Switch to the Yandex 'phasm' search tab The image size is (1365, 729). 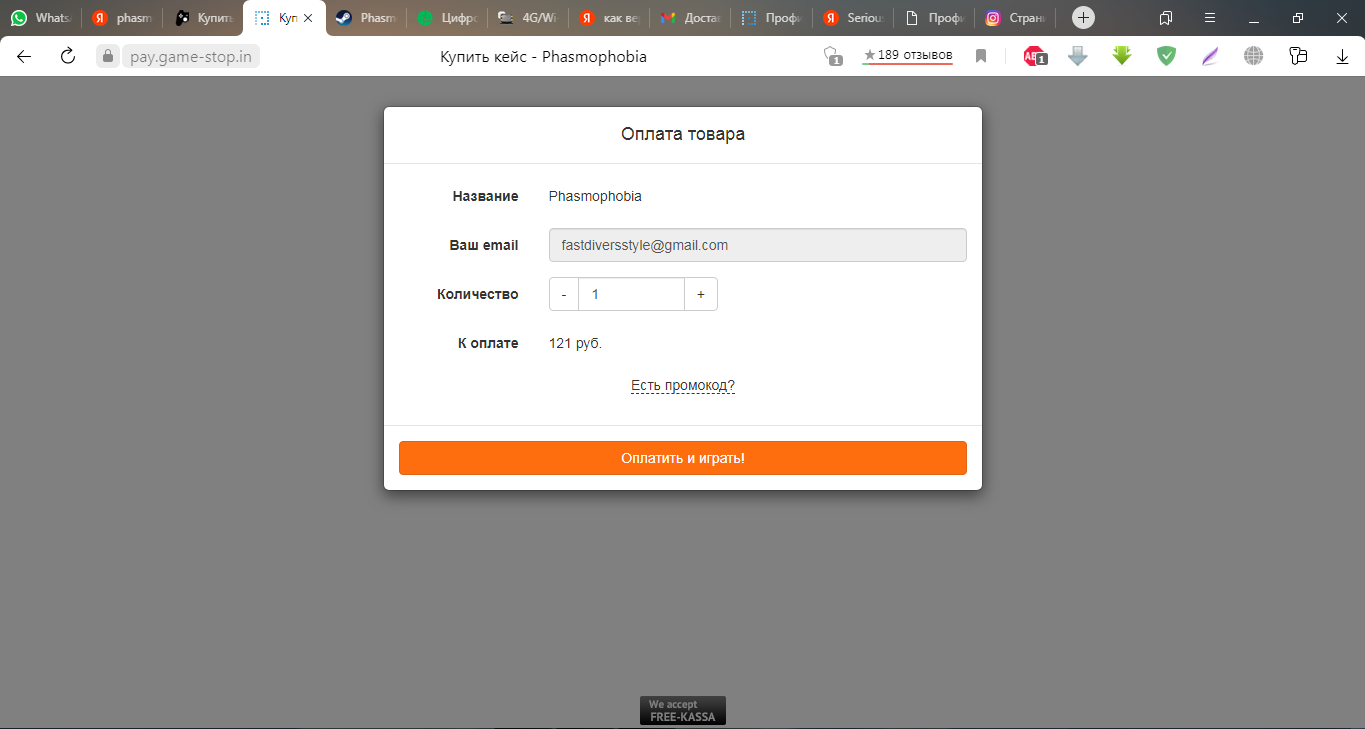(x=121, y=18)
